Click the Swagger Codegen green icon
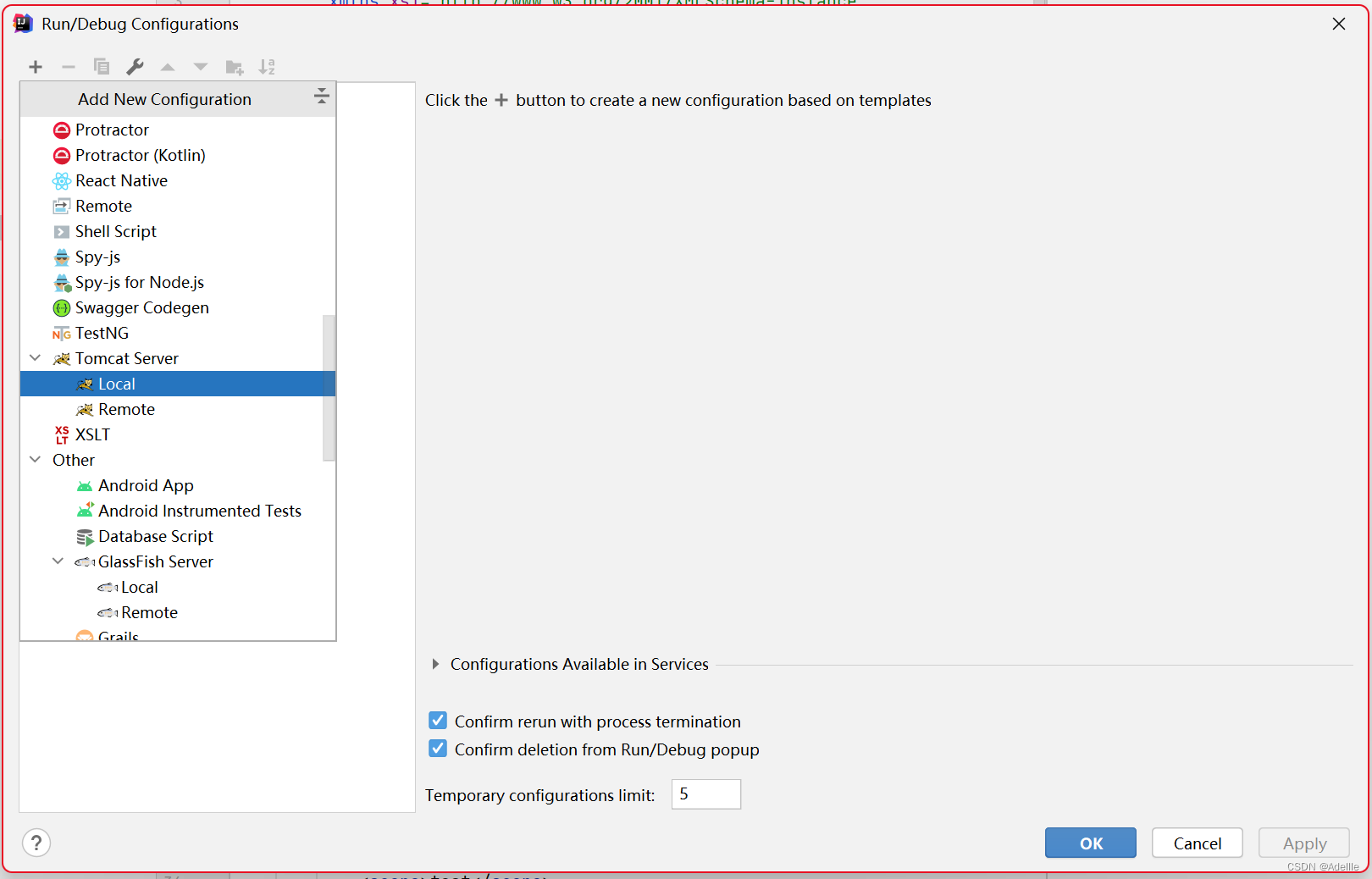Screen dimensions: 1372x879 [62, 308]
